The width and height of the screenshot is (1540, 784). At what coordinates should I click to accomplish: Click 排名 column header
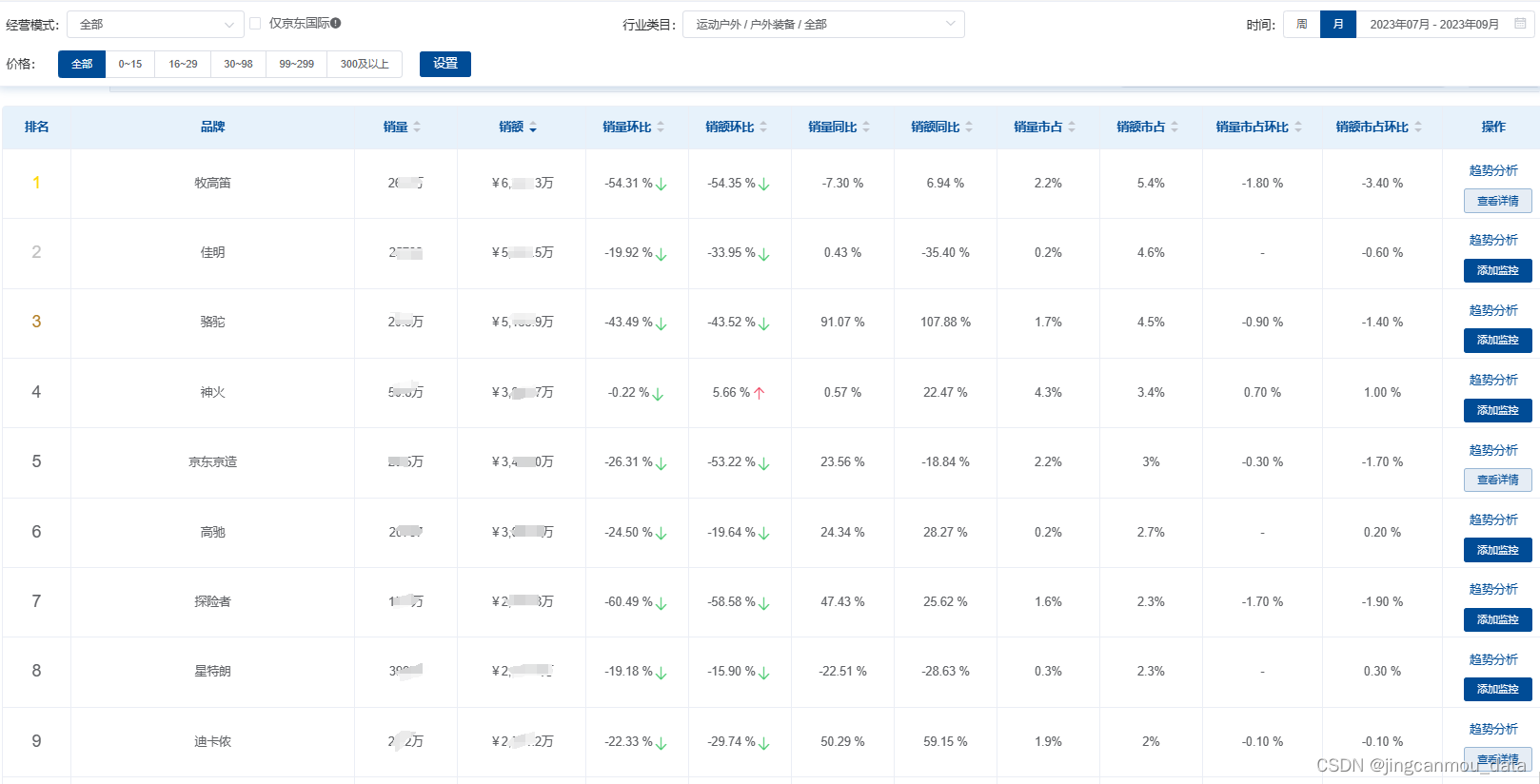[x=36, y=127]
